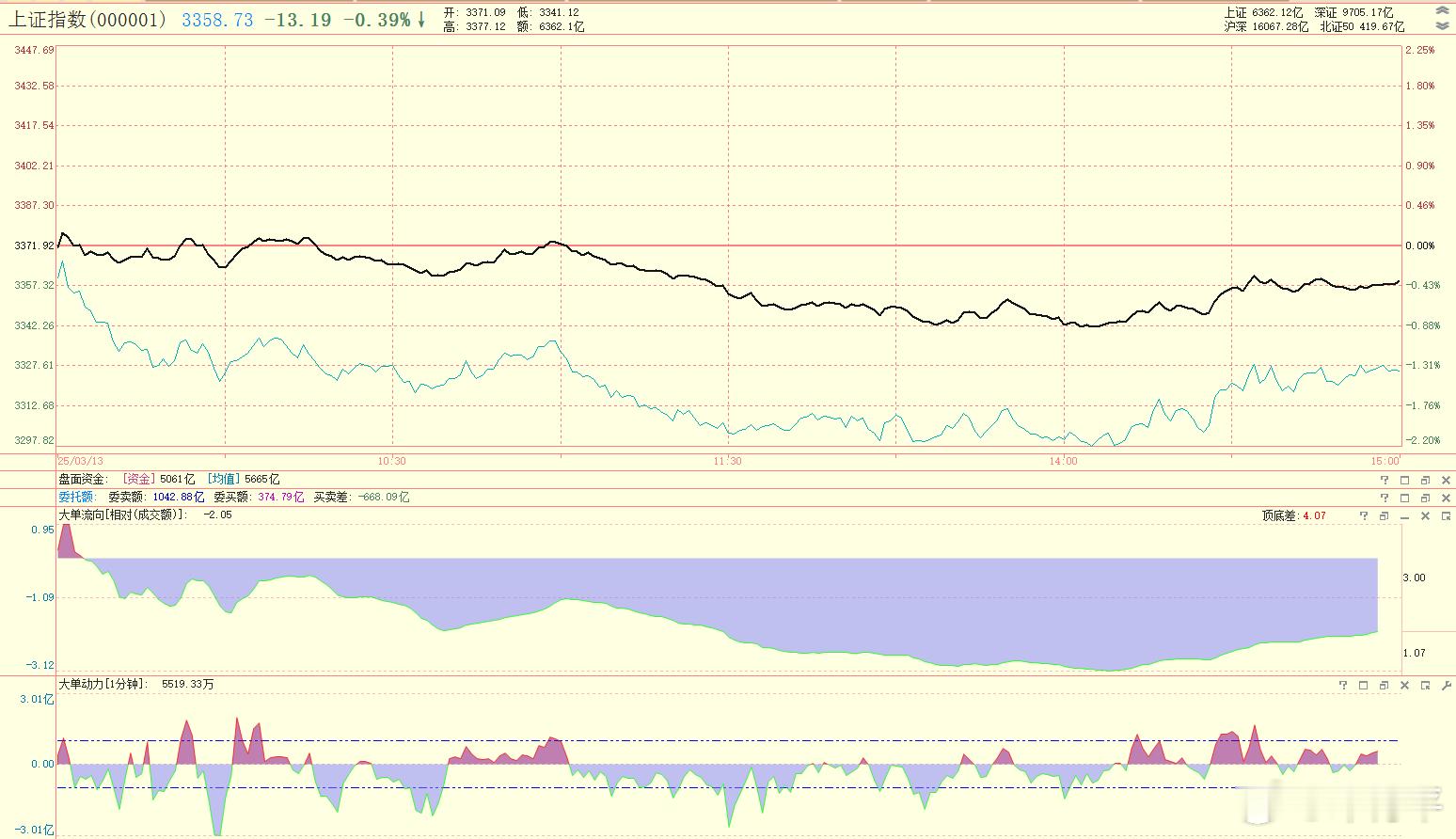Click the 14:00 time axis label
The width and height of the screenshot is (1456, 839).
pyautogui.click(x=1063, y=461)
